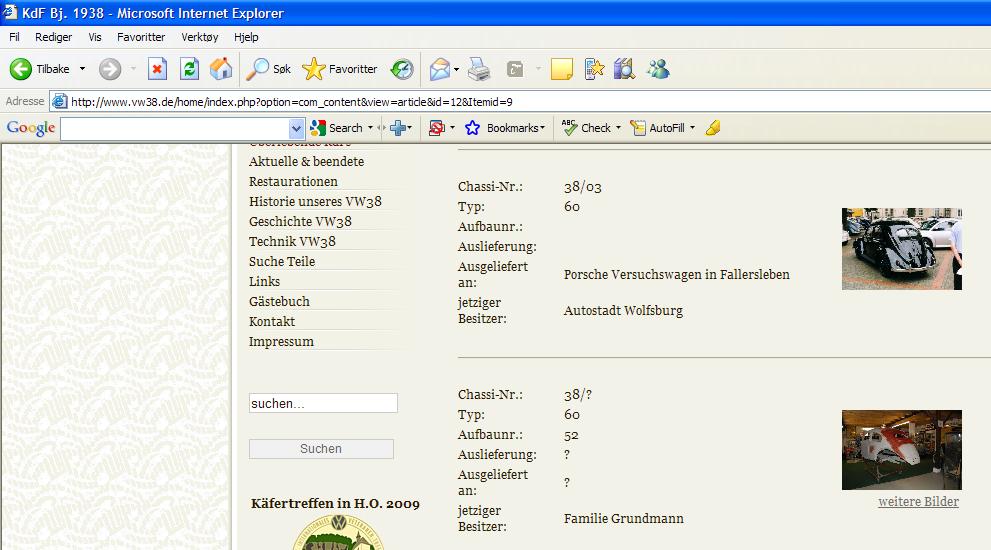
Task: Click the page icon in address bar
Action: 59,102
